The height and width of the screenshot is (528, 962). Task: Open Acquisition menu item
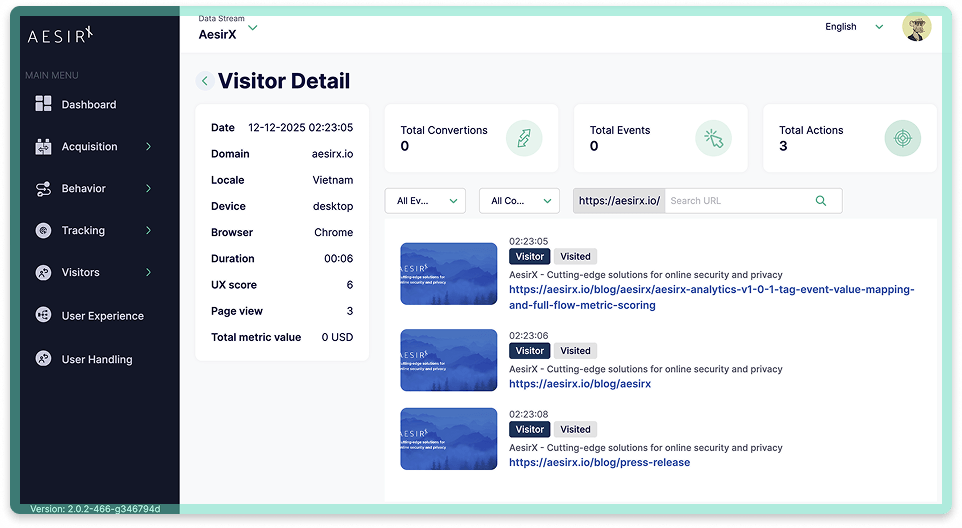pyautogui.click(x=90, y=147)
